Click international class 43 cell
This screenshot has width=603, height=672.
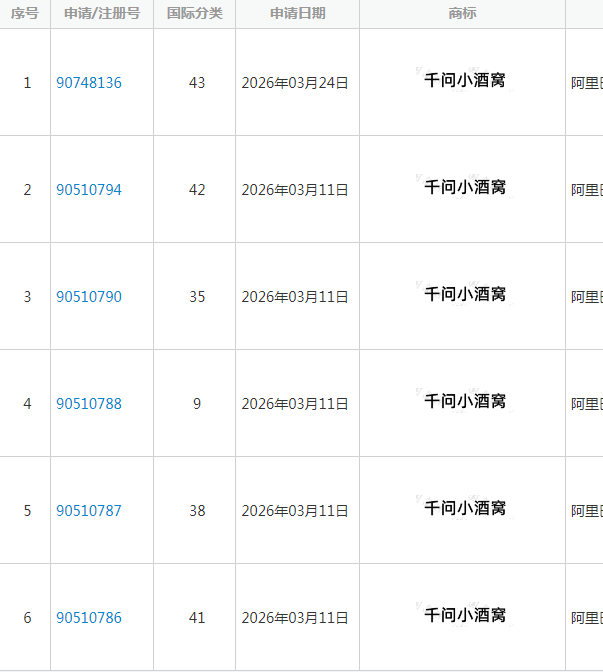coord(197,83)
